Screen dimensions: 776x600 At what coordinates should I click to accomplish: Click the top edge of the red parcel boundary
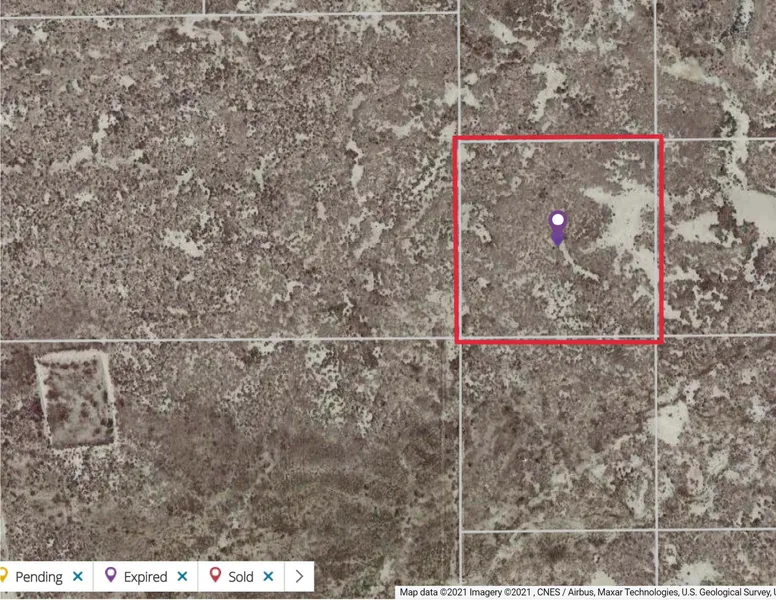click(x=558, y=138)
